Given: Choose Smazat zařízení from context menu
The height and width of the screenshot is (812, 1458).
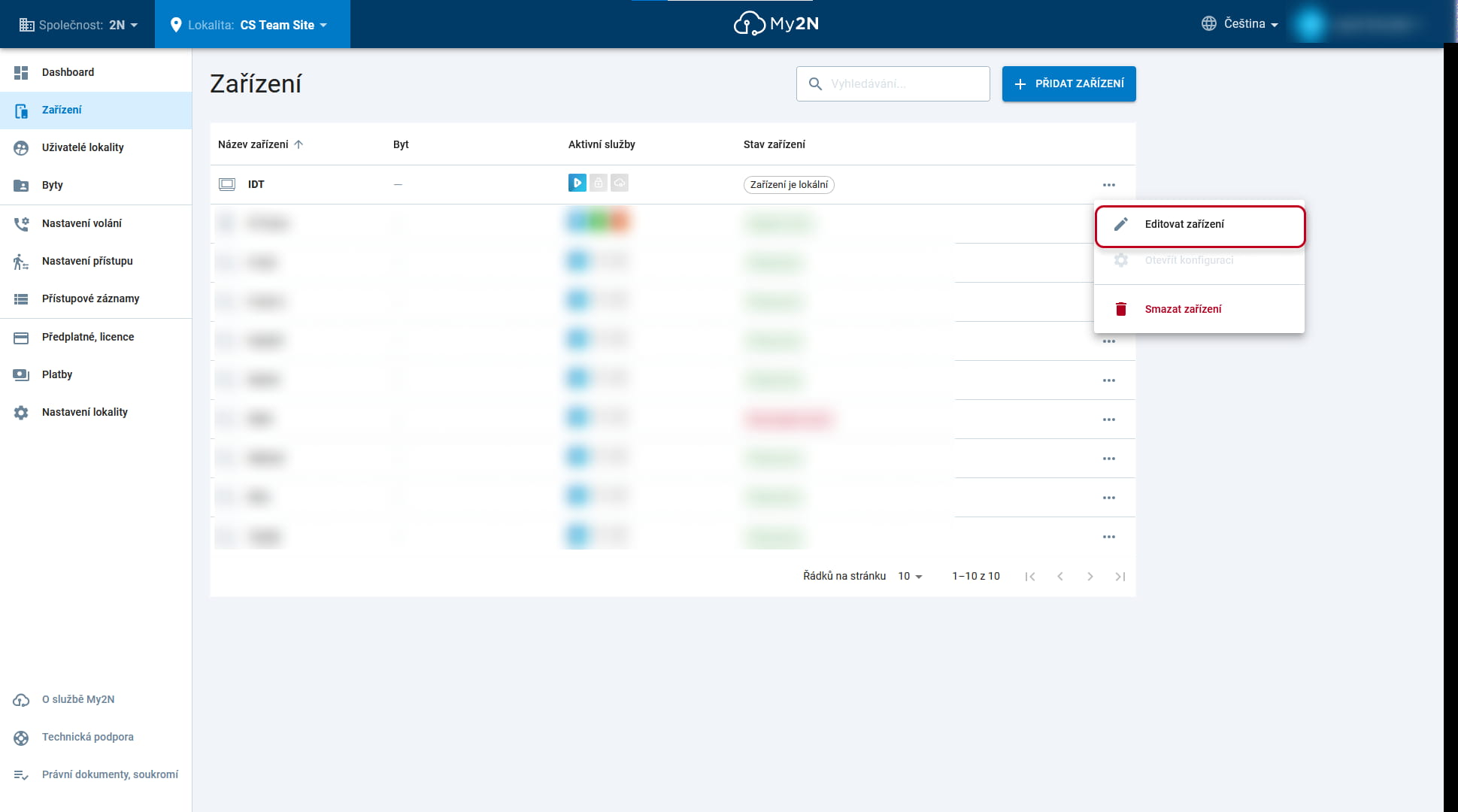Looking at the screenshot, I should click(x=1199, y=309).
